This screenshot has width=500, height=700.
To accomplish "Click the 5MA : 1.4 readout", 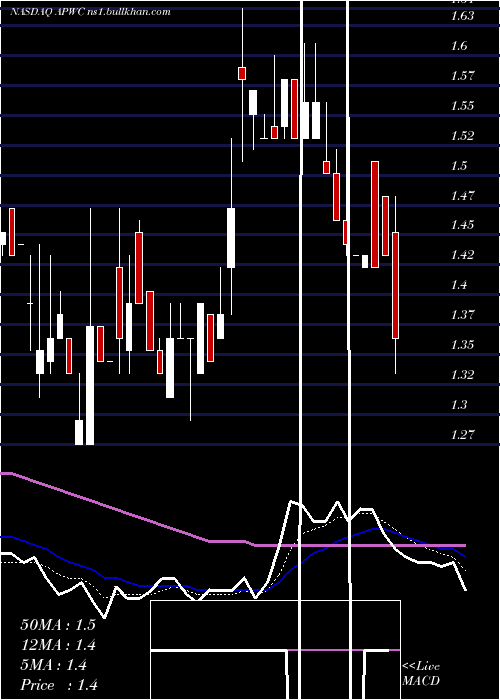I will pos(54,665).
